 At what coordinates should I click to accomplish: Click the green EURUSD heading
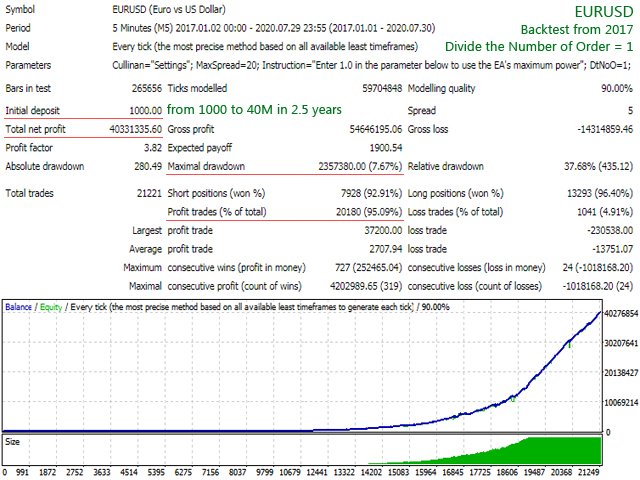(604, 12)
